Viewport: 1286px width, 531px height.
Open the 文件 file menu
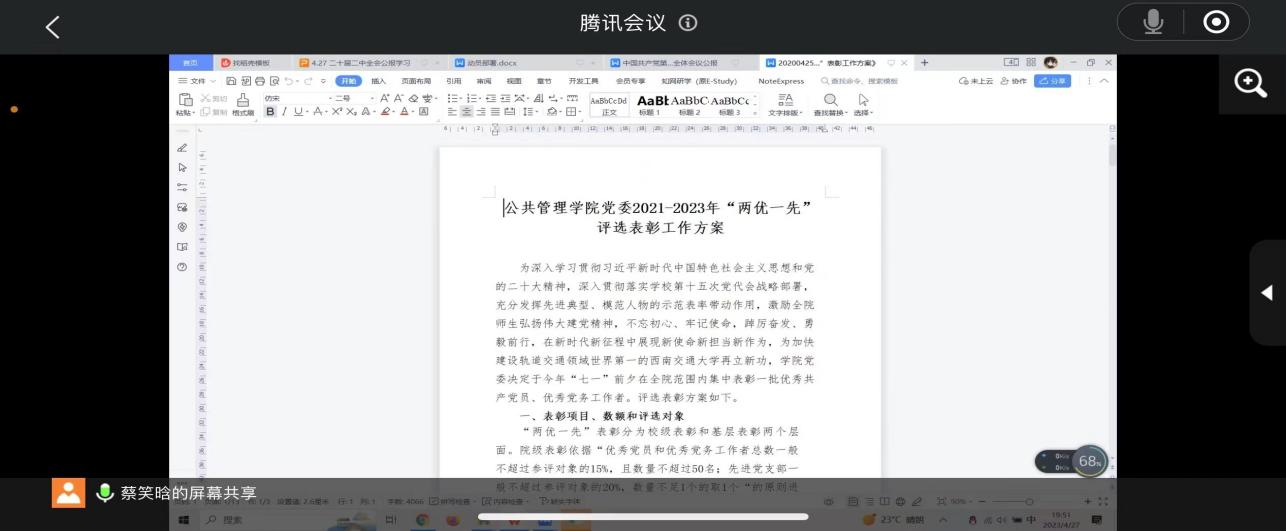tap(197, 81)
